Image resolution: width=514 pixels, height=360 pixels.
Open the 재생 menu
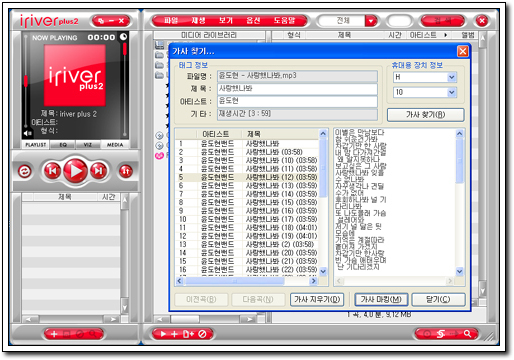tap(198, 21)
